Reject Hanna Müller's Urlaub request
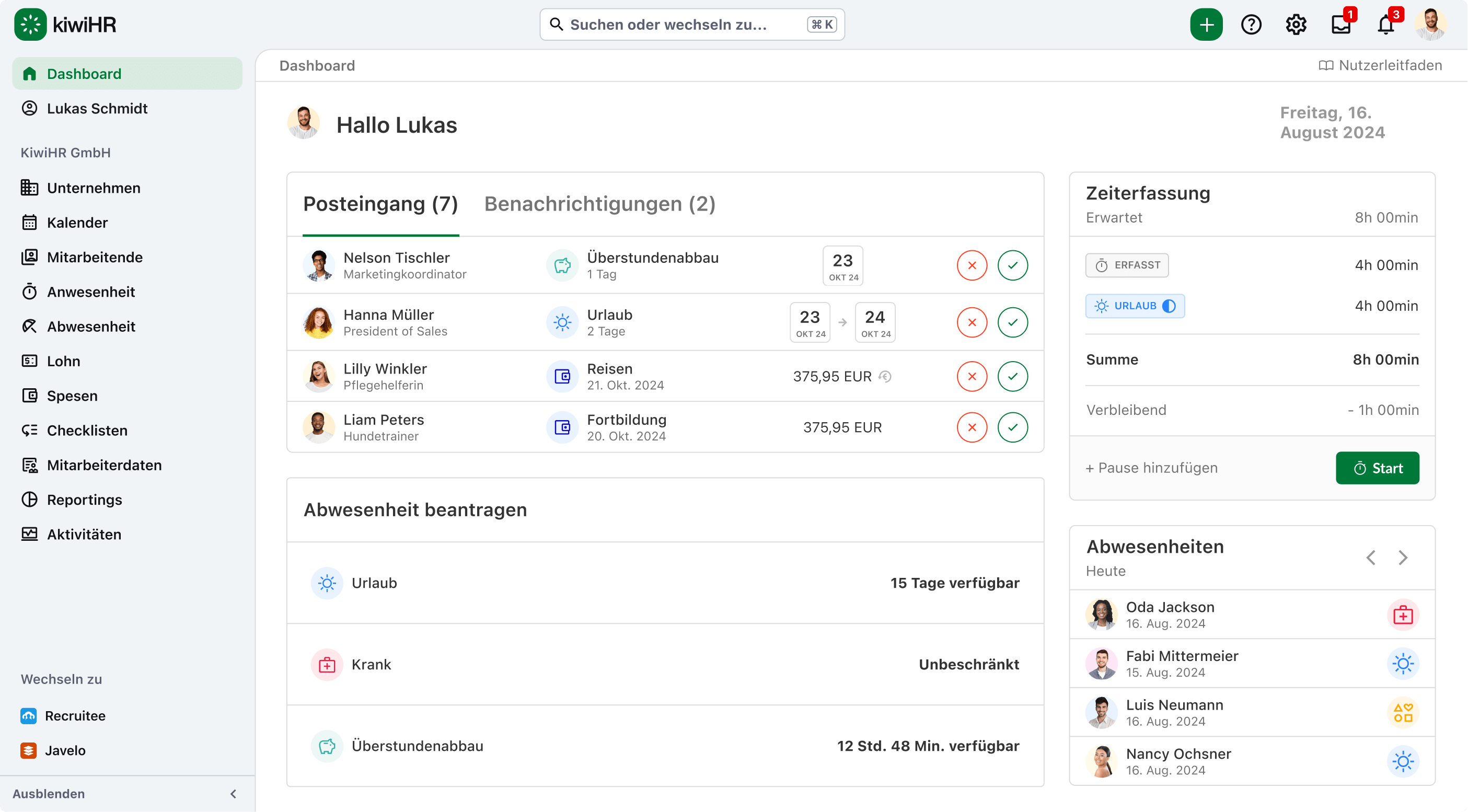 pos(972,322)
